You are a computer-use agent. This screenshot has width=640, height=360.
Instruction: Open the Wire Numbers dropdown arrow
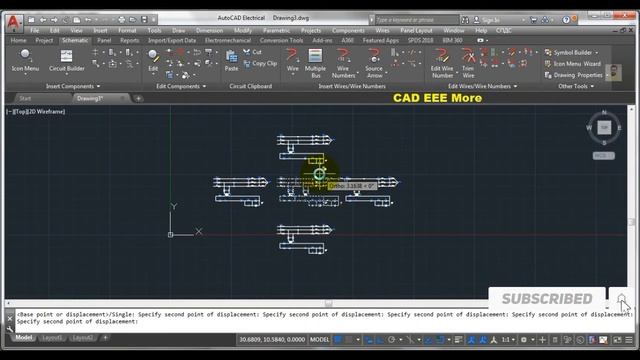(358, 73)
